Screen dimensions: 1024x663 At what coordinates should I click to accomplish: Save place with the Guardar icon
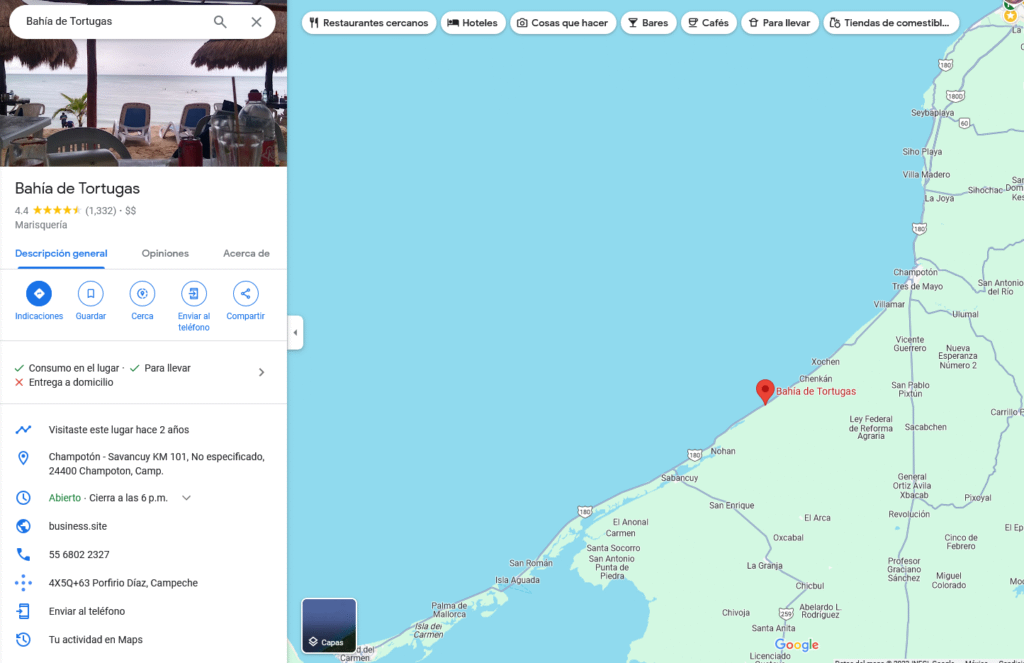(91, 294)
